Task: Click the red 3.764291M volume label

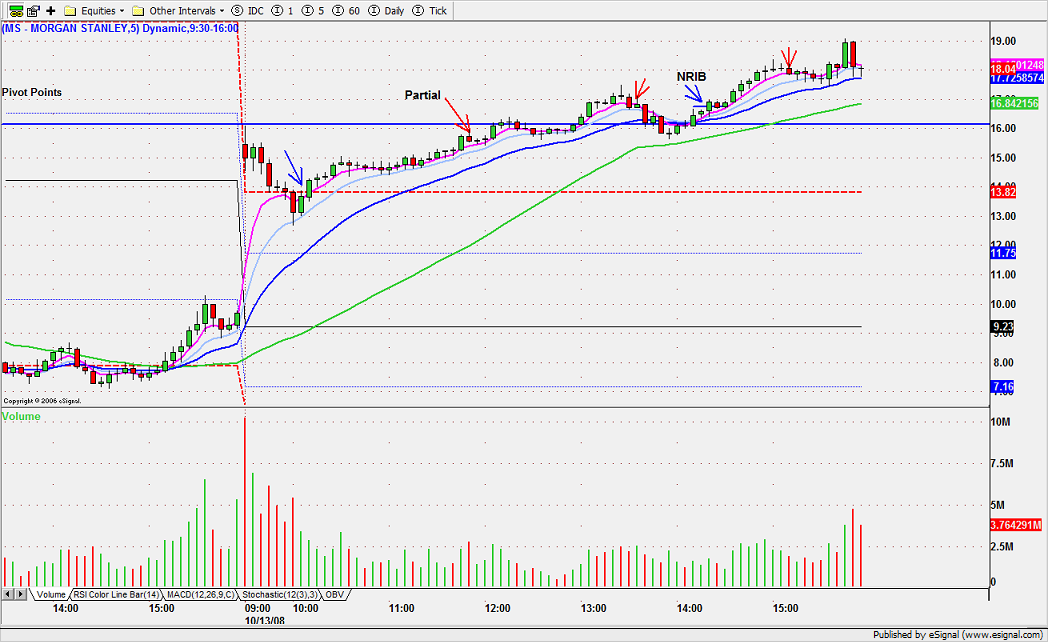Action: 1017,525
